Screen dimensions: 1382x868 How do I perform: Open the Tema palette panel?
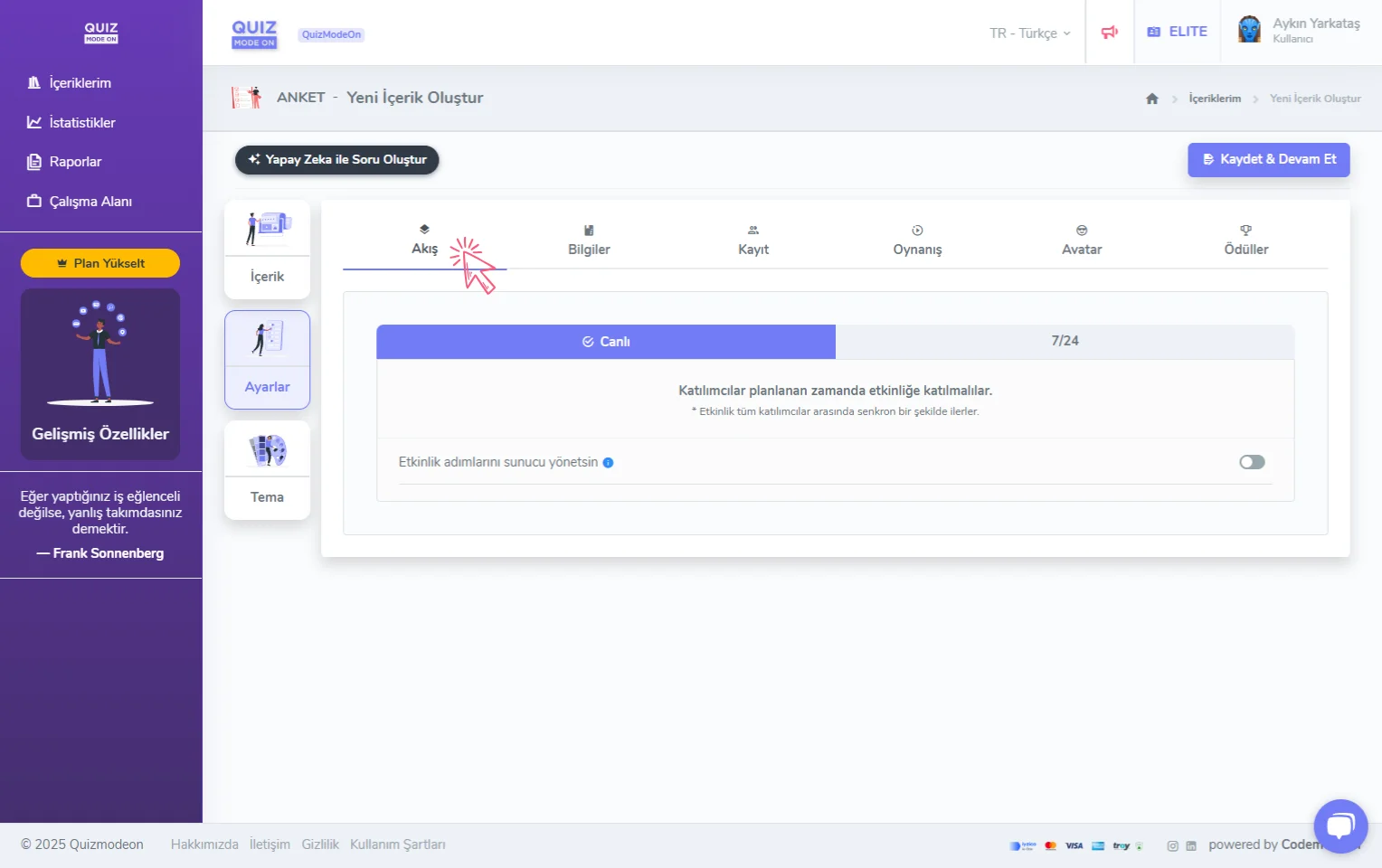point(267,470)
